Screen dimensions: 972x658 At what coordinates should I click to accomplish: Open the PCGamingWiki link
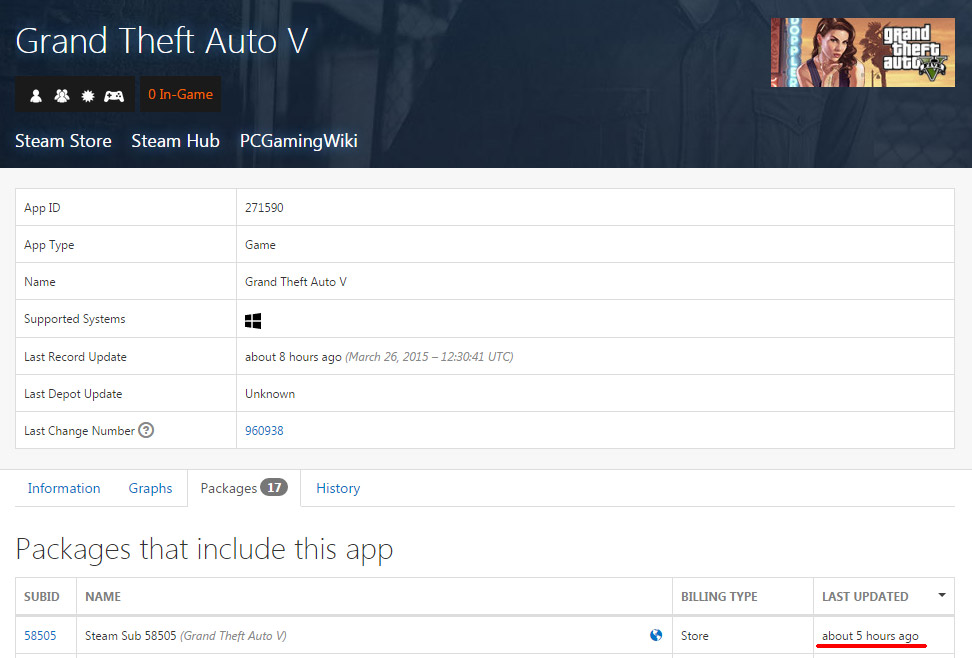(x=299, y=141)
